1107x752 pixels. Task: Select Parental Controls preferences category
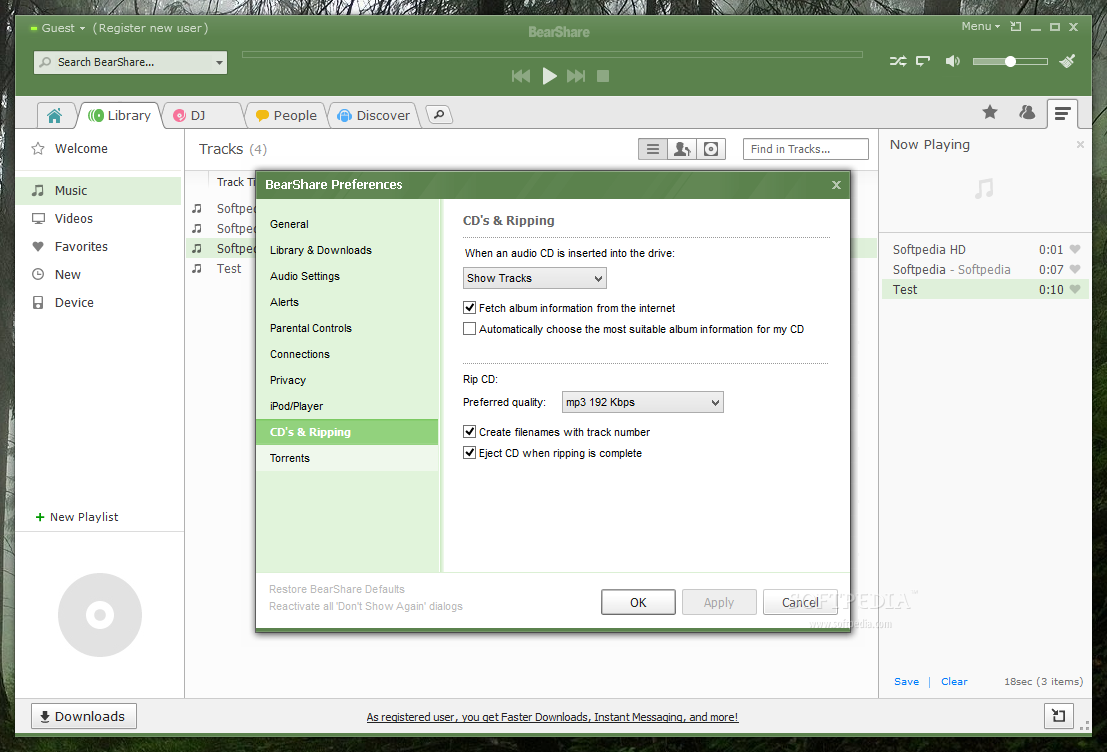[347, 328]
